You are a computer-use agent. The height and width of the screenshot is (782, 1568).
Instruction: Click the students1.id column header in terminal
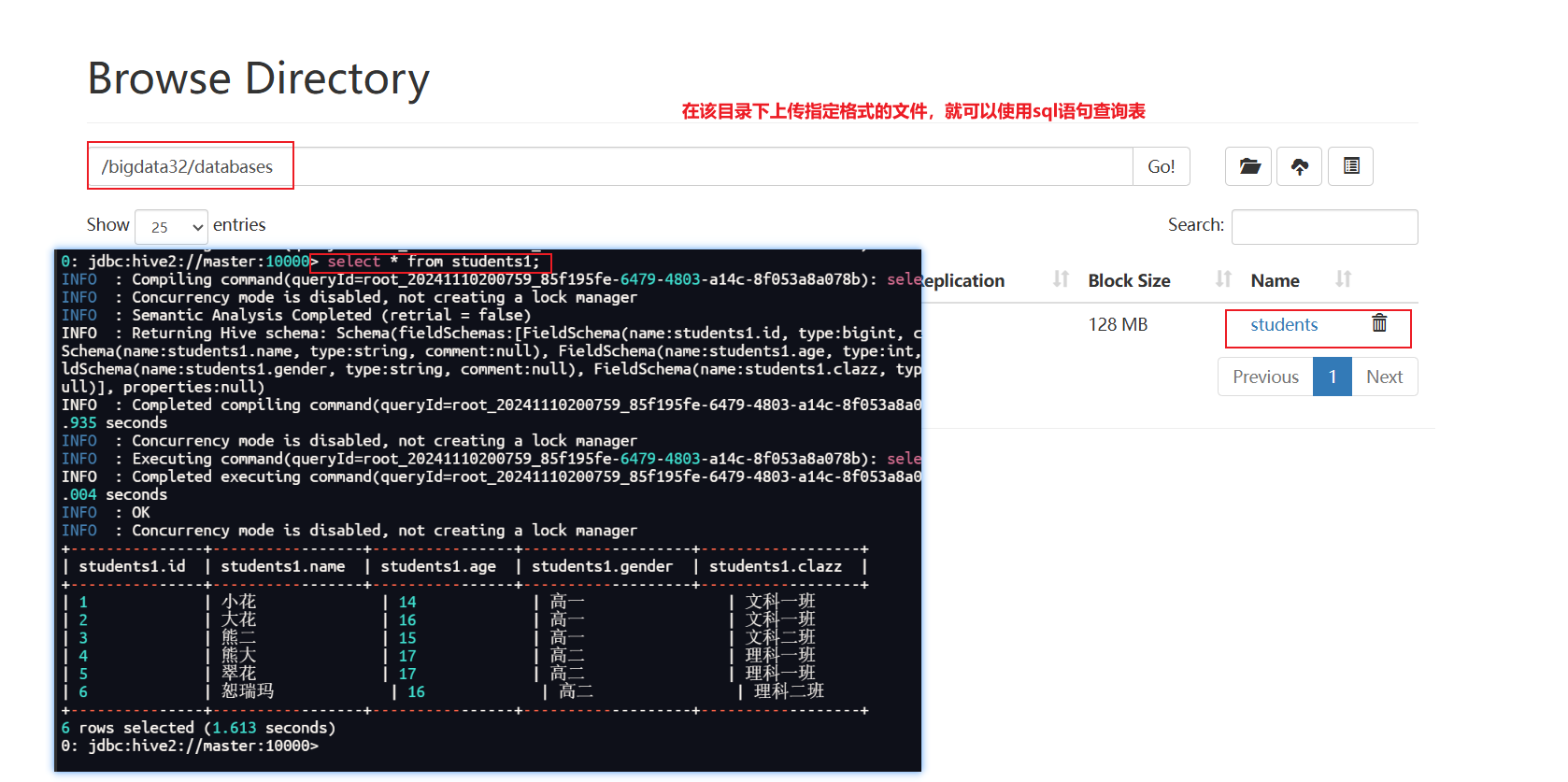pos(132,566)
